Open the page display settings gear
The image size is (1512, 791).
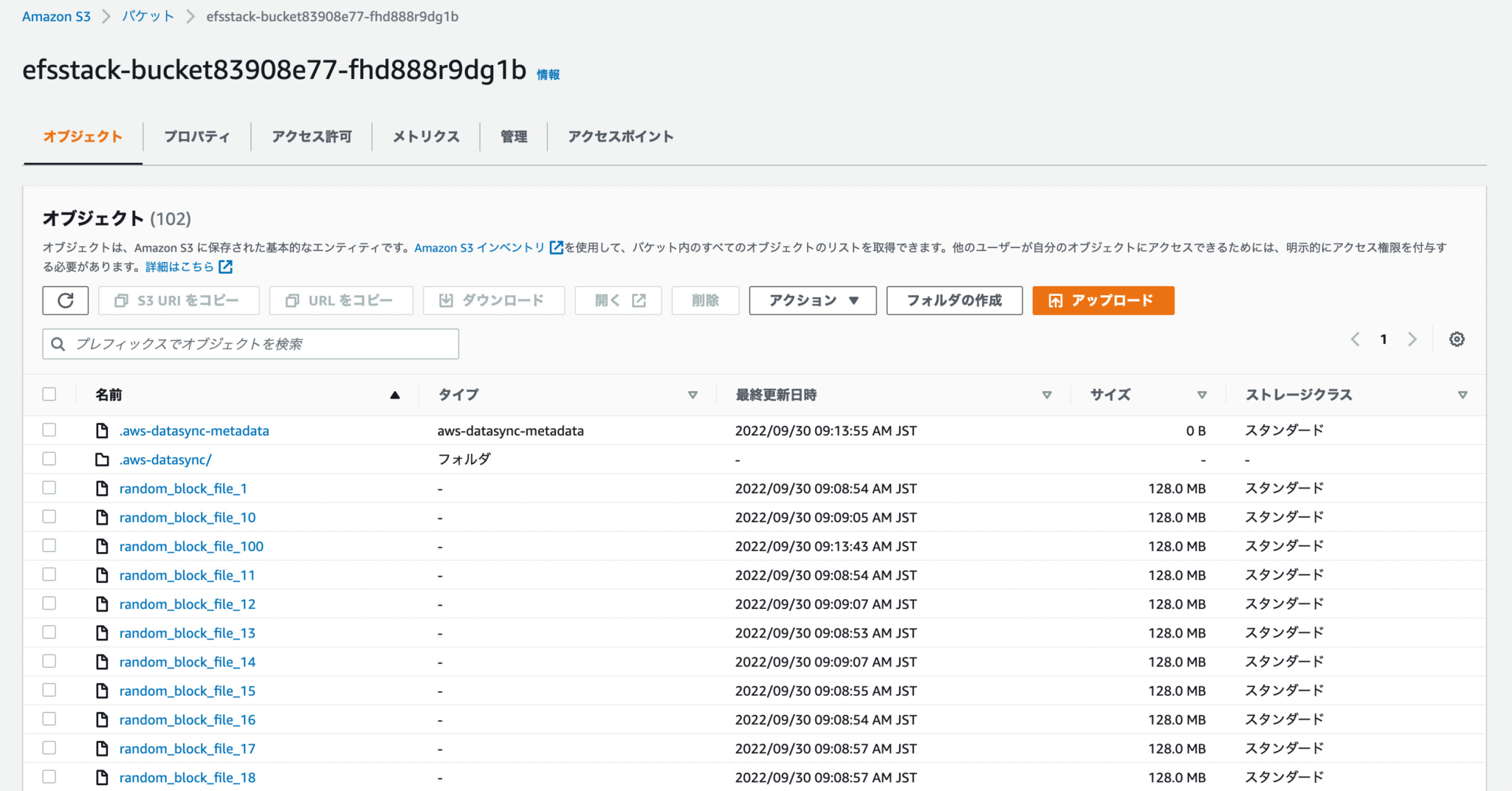[x=1457, y=339]
